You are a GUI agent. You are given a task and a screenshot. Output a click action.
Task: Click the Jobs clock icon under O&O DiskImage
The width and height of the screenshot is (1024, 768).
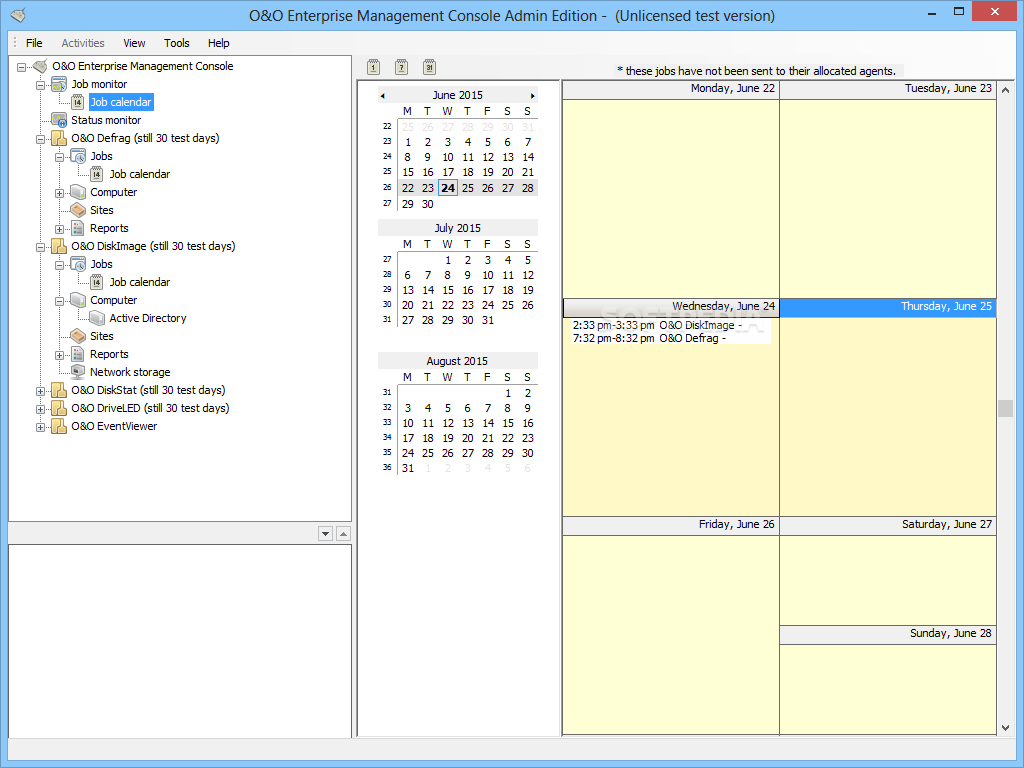coord(78,264)
